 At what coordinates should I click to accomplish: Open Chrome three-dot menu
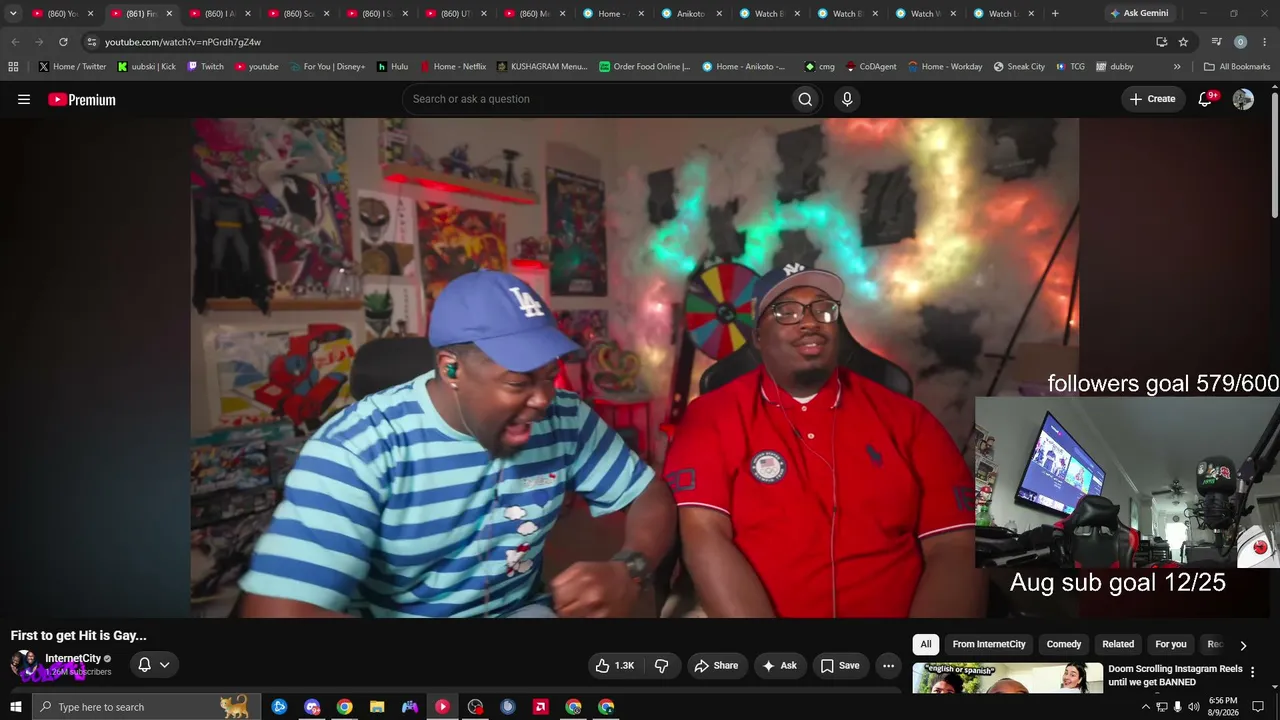click(1263, 42)
